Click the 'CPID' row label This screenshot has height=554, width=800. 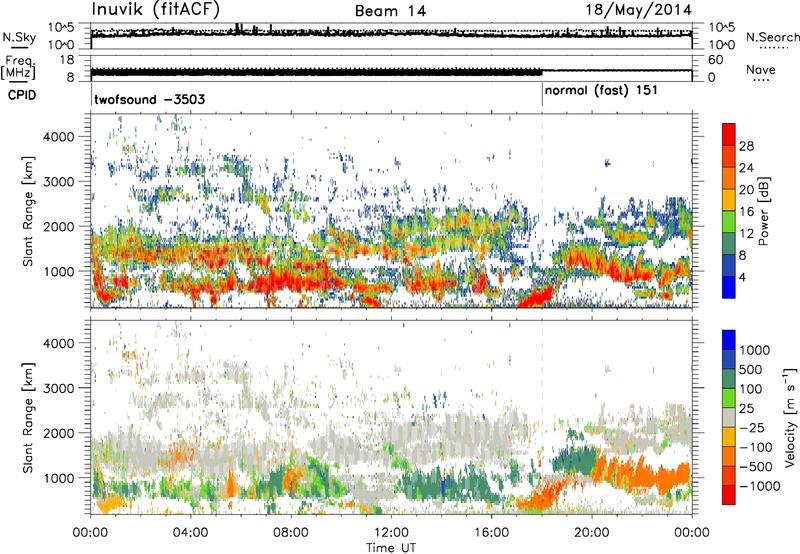tap(22, 95)
